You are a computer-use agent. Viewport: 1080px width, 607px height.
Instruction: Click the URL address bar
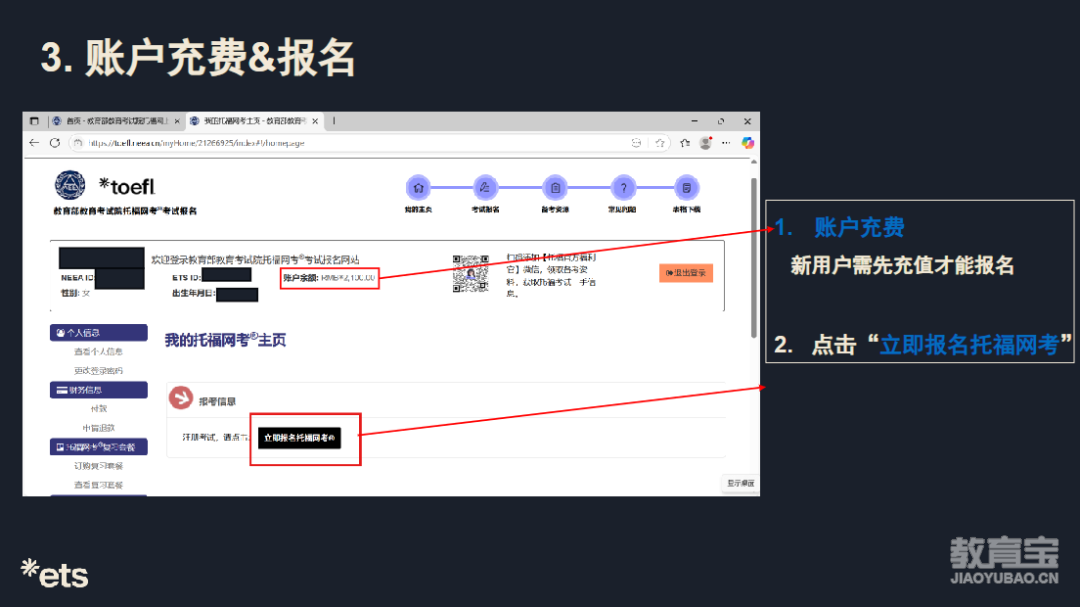358,143
